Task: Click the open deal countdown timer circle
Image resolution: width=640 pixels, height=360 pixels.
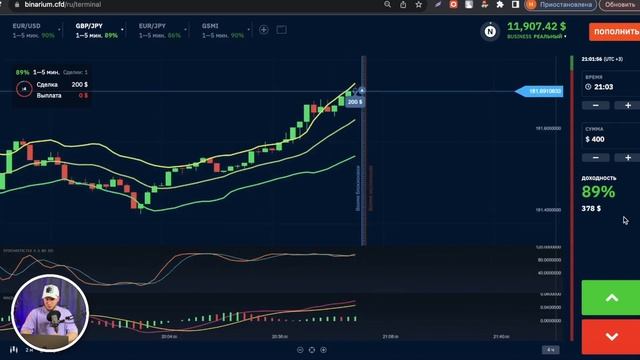Action: 24,89
